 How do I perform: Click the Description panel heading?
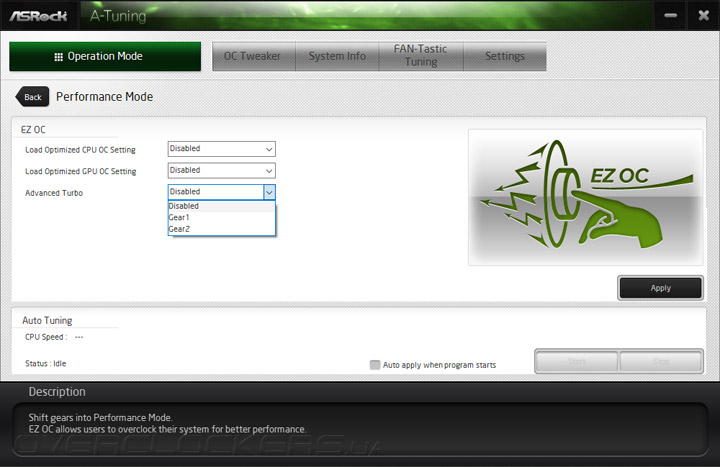point(57,392)
